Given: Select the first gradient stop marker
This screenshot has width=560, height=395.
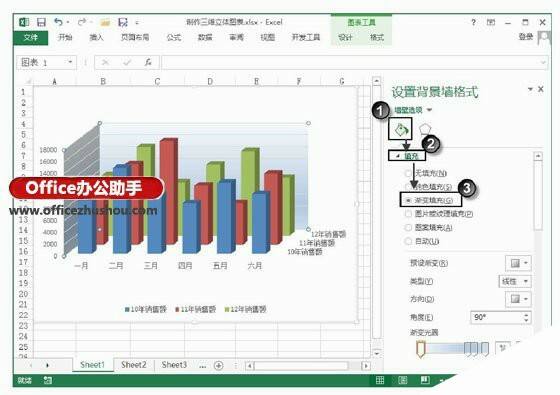Looking at the screenshot, I should [421, 349].
